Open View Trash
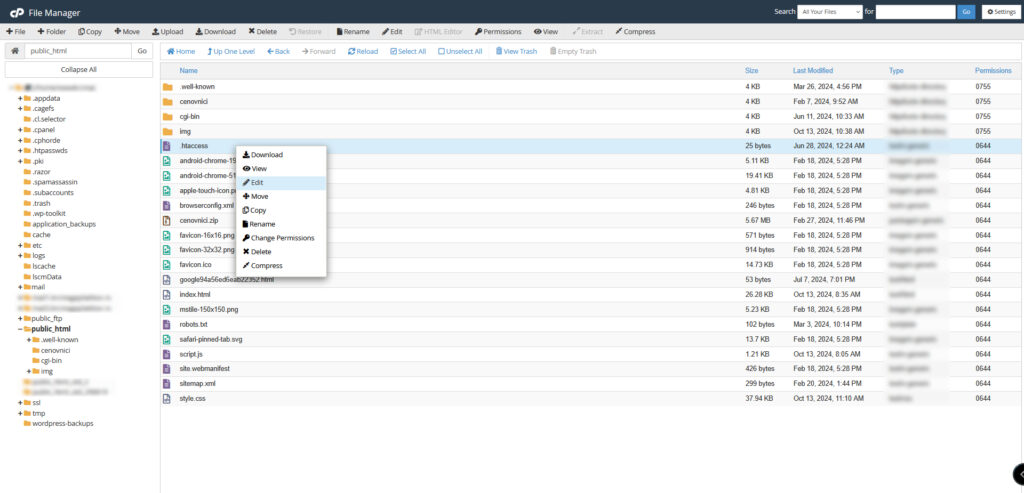This screenshot has width=1024, height=493. (x=516, y=51)
